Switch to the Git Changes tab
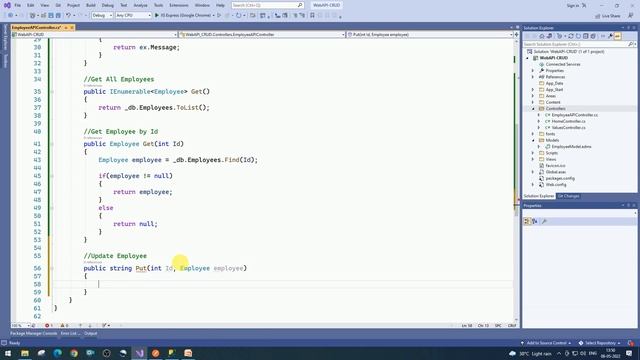The height and width of the screenshot is (360, 640). [568, 196]
